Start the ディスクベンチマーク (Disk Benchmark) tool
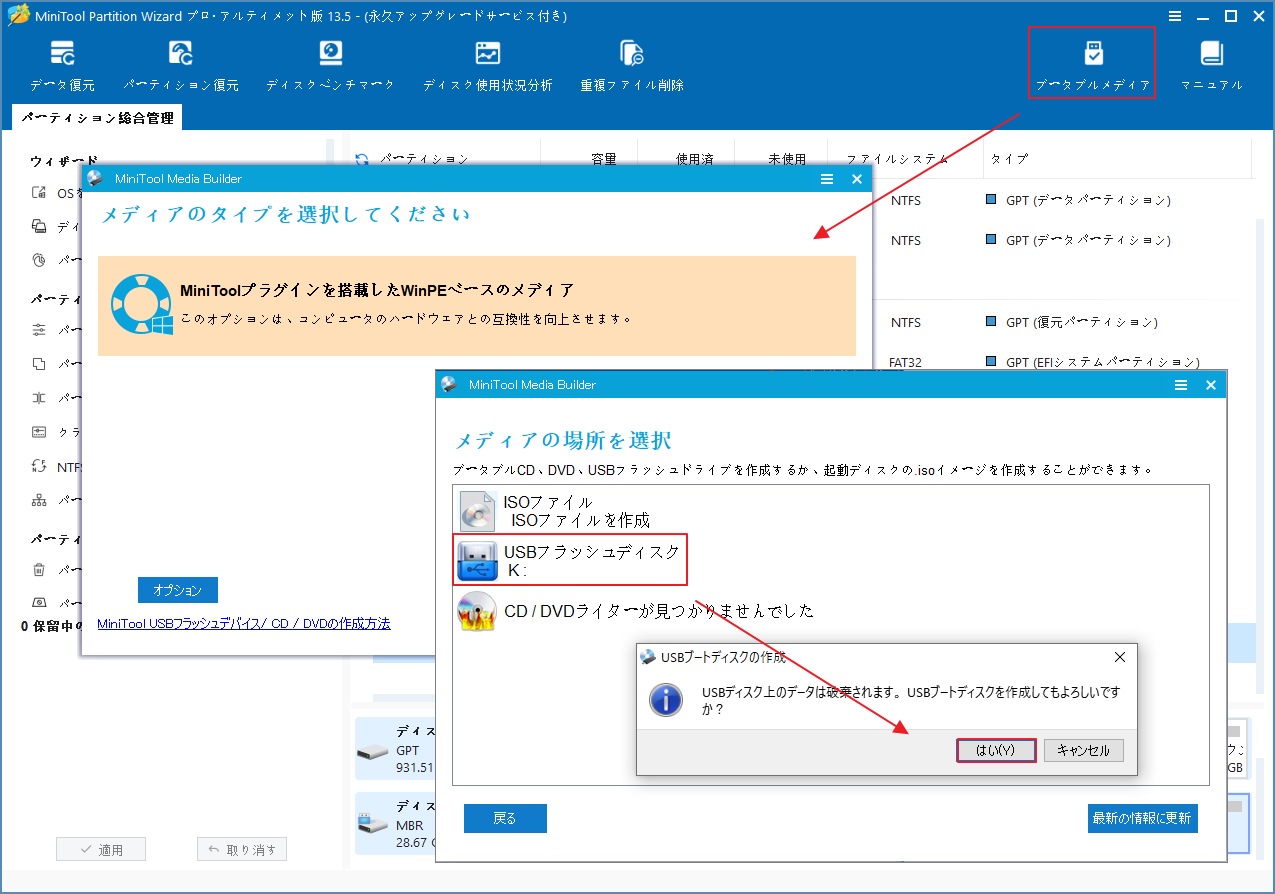 pos(330,65)
